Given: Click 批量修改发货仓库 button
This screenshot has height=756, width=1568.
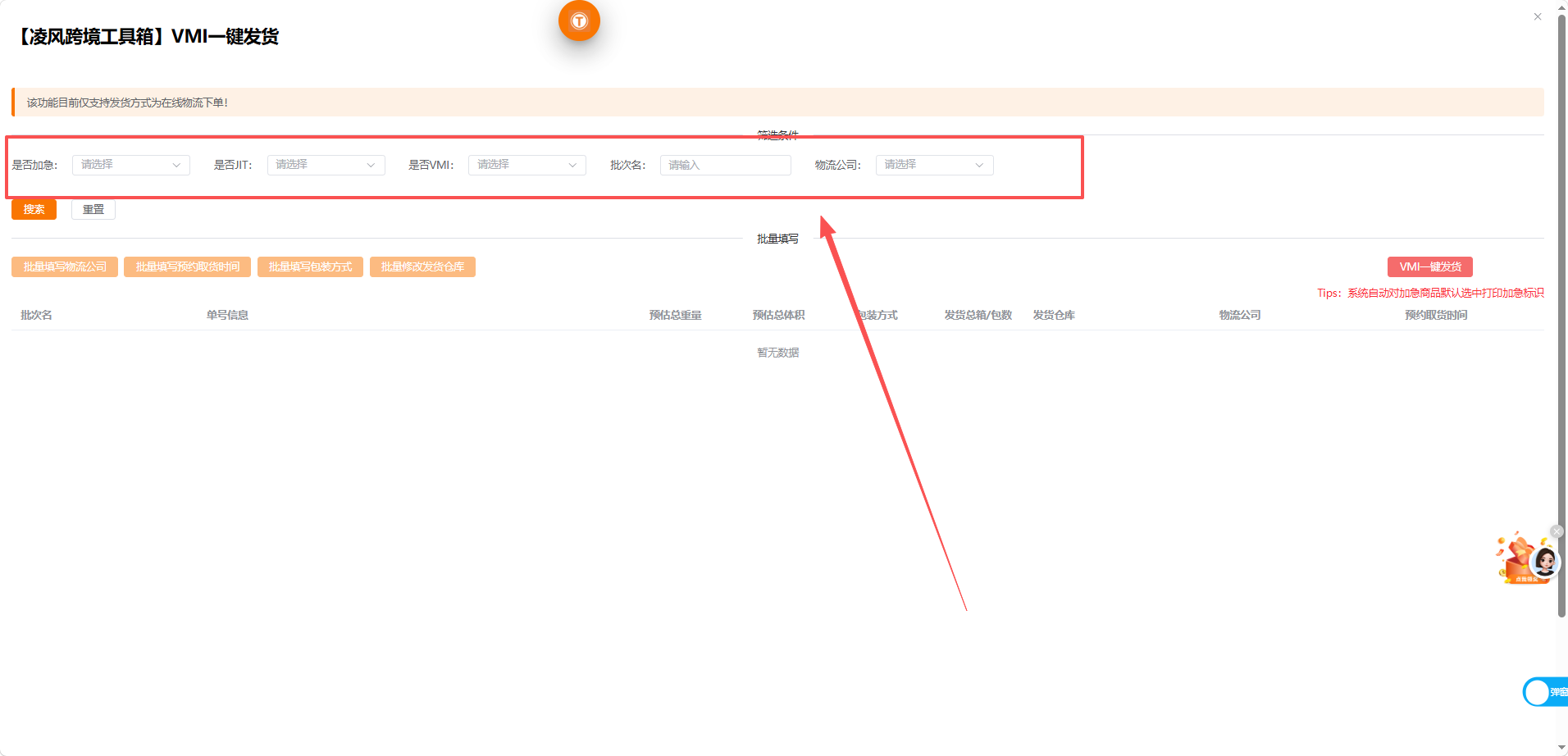Looking at the screenshot, I should point(422,266).
